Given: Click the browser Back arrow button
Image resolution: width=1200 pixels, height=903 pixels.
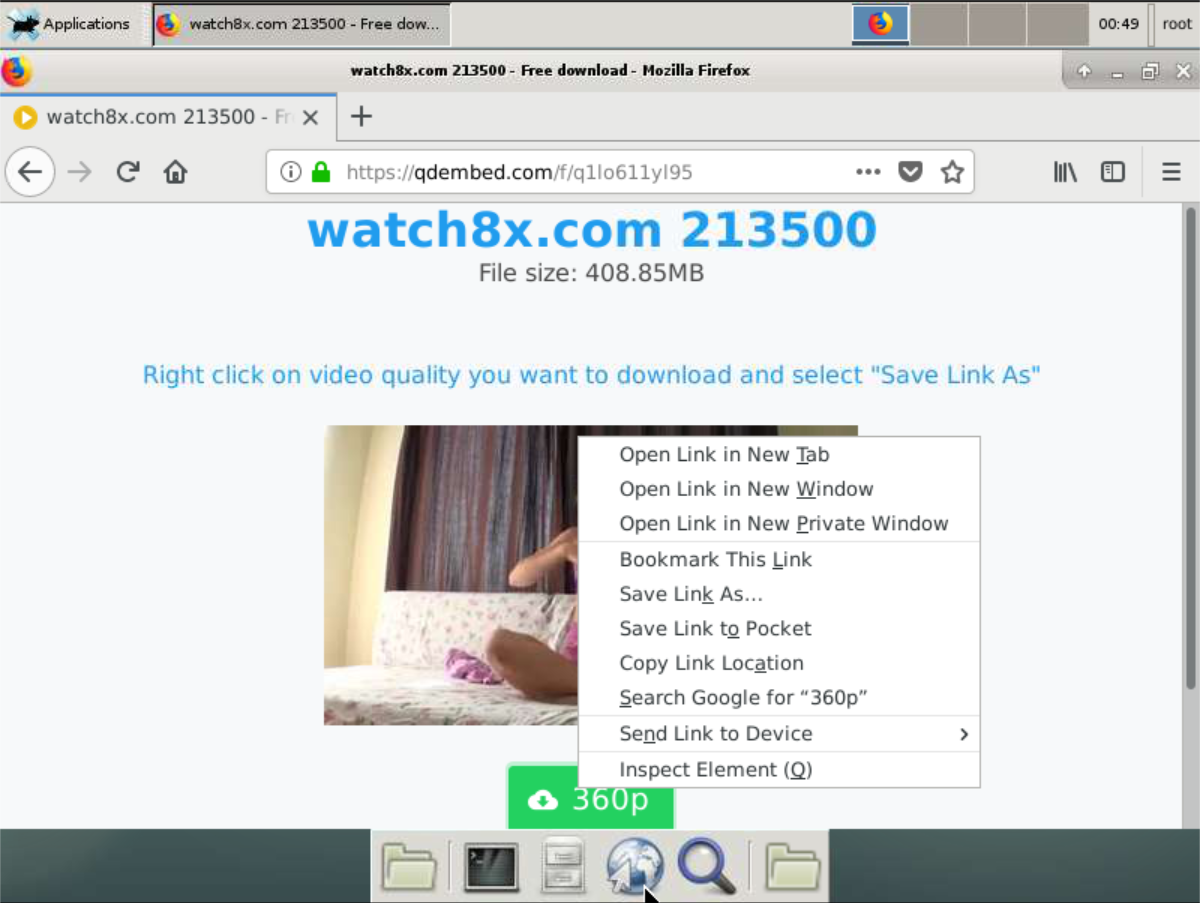Looking at the screenshot, I should (30, 173).
